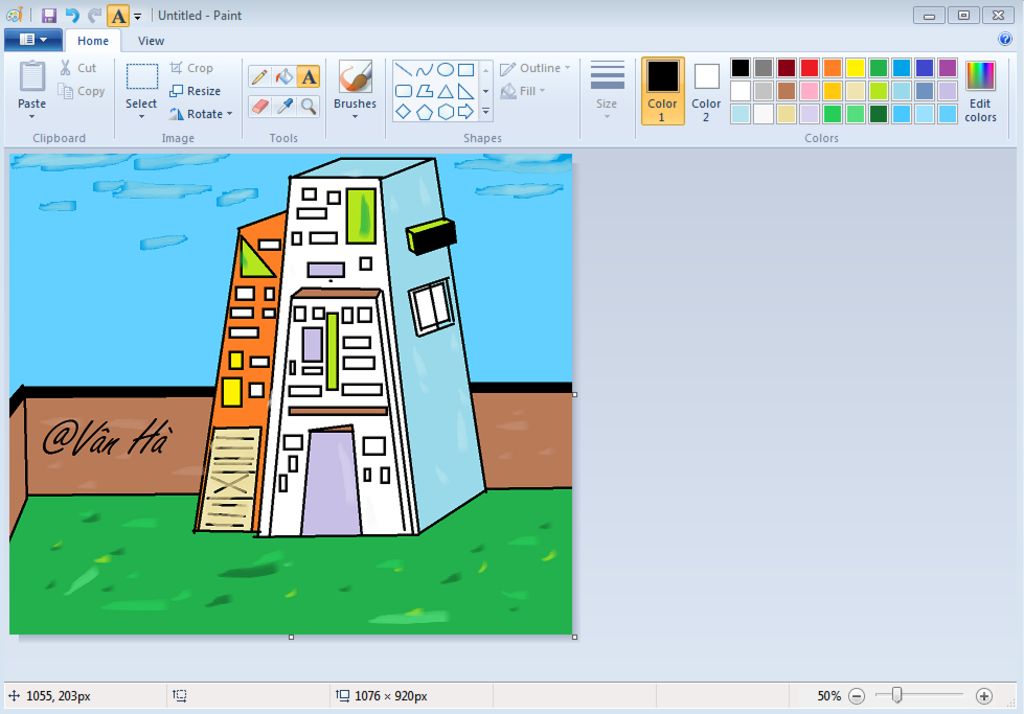Click the '50%' zoom level text
Screen dimensions: 1024x714
click(829, 696)
